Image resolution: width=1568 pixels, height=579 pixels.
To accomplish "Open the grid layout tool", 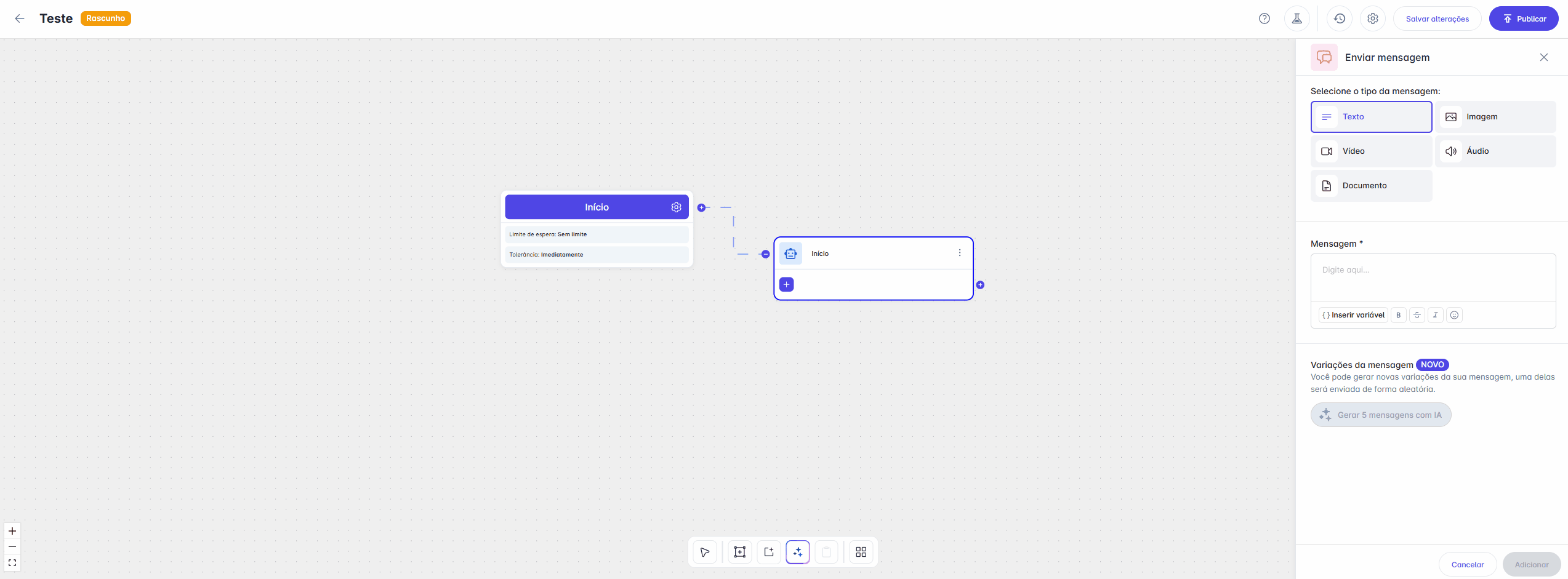I will click(861, 552).
